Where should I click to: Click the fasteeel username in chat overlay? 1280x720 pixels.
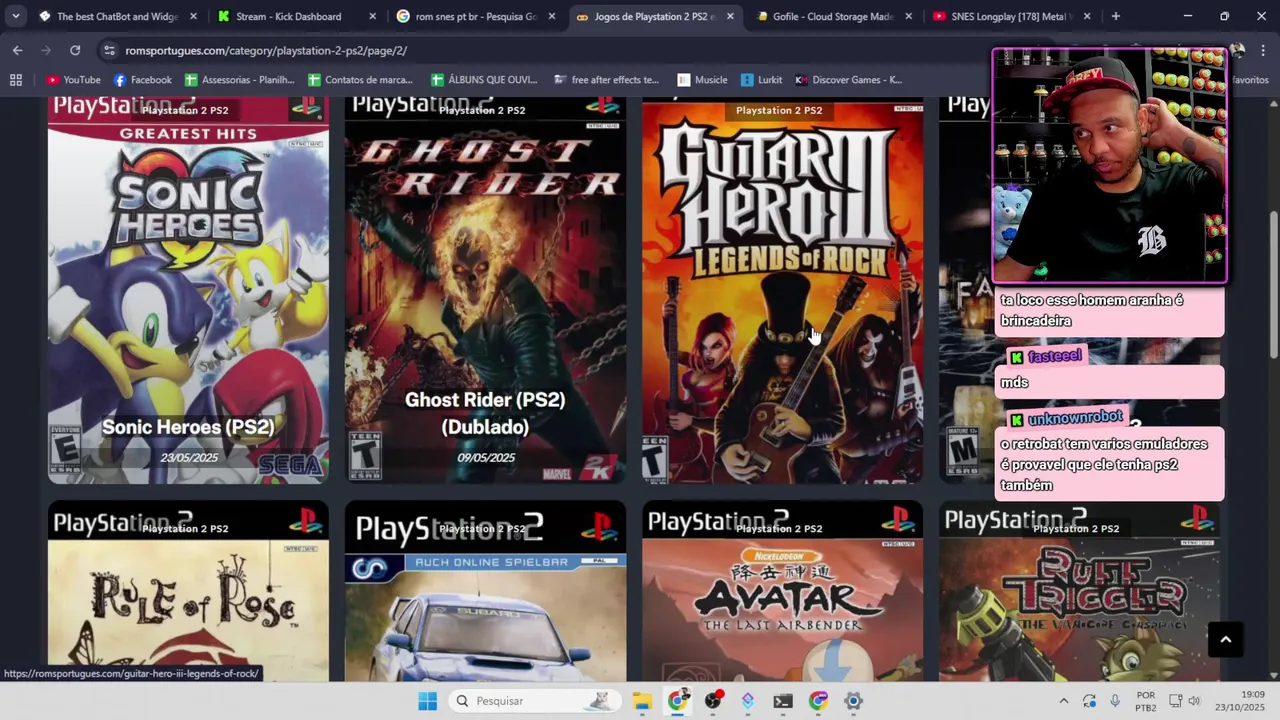[x=1055, y=356]
